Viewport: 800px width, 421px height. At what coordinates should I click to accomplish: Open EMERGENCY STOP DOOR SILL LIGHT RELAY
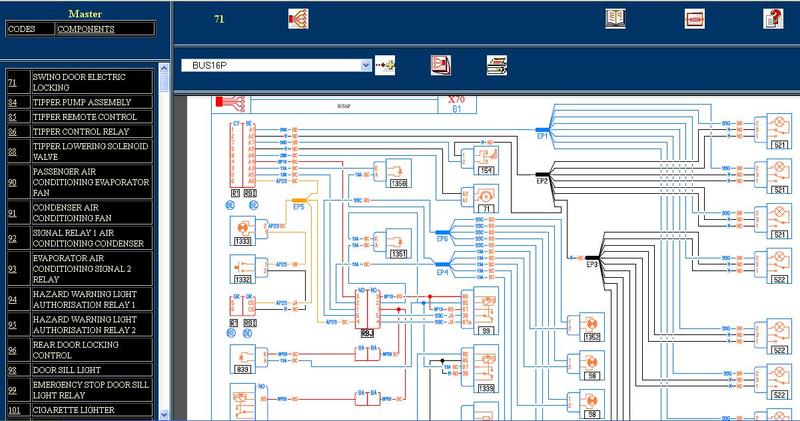point(91,390)
